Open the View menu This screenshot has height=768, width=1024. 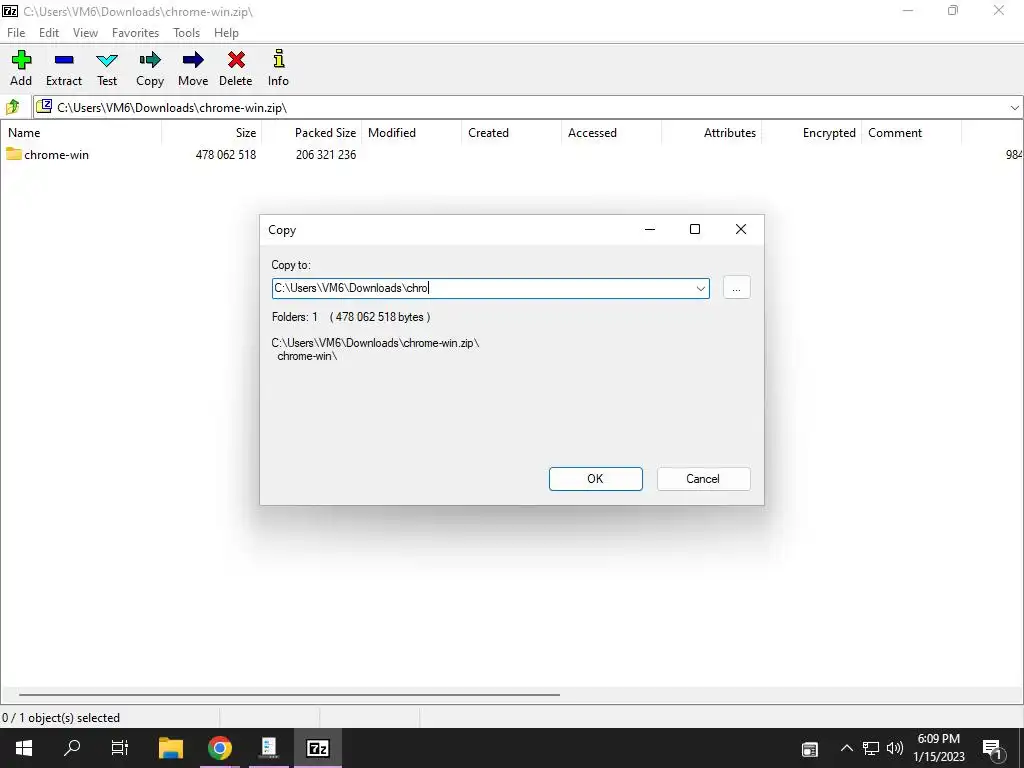click(x=85, y=33)
